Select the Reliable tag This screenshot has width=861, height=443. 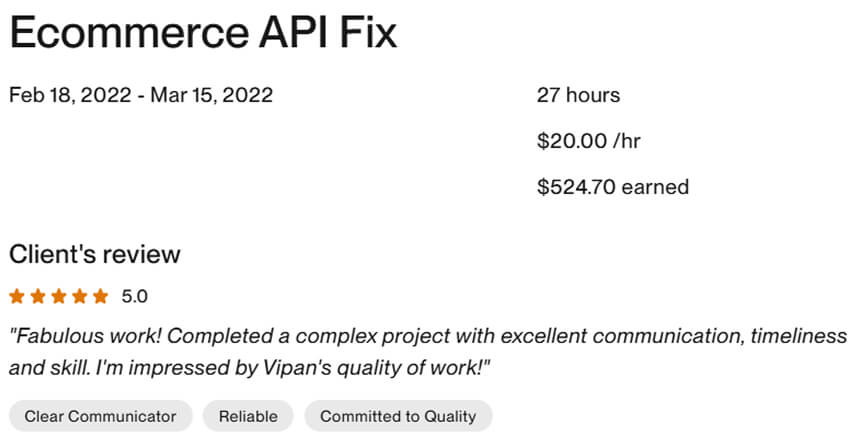[248, 416]
